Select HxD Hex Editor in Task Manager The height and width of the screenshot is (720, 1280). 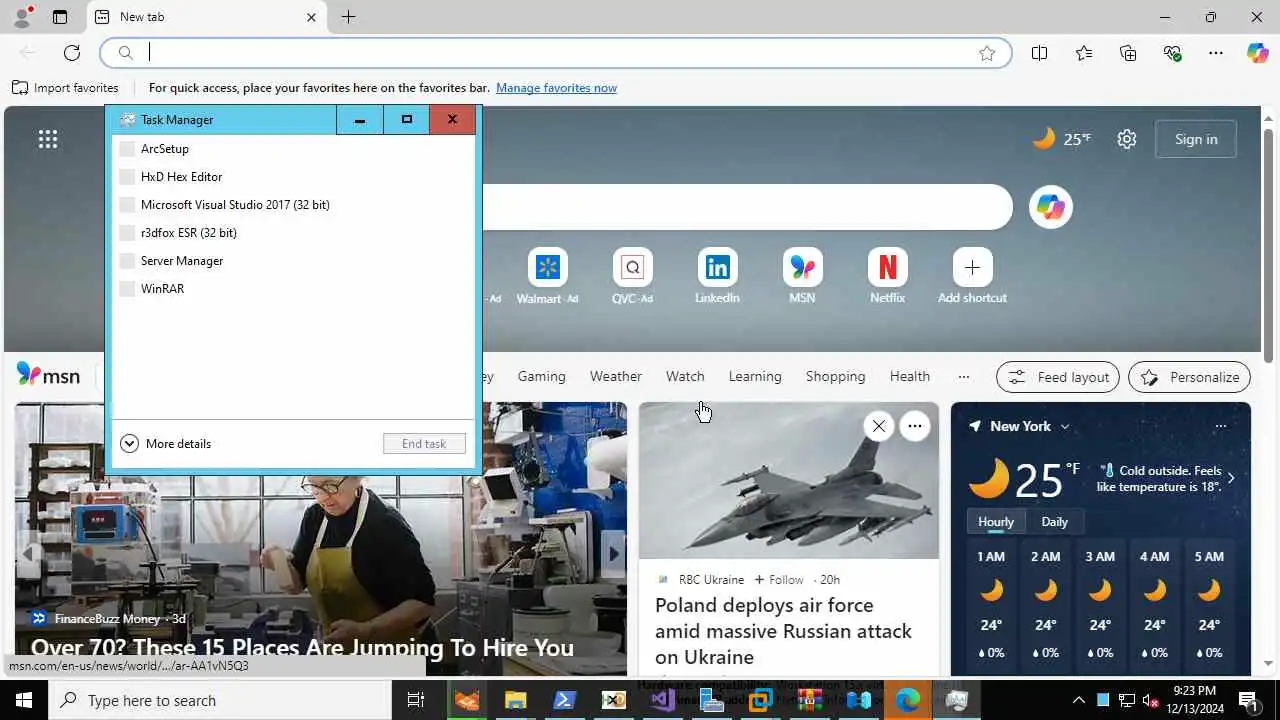(x=293, y=177)
